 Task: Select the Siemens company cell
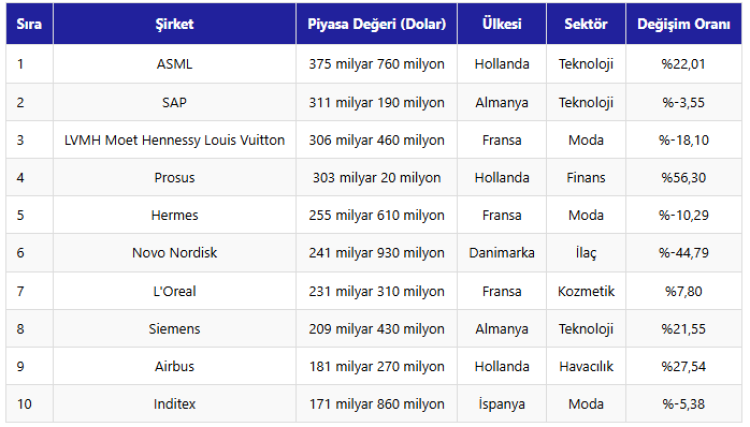coord(175,329)
